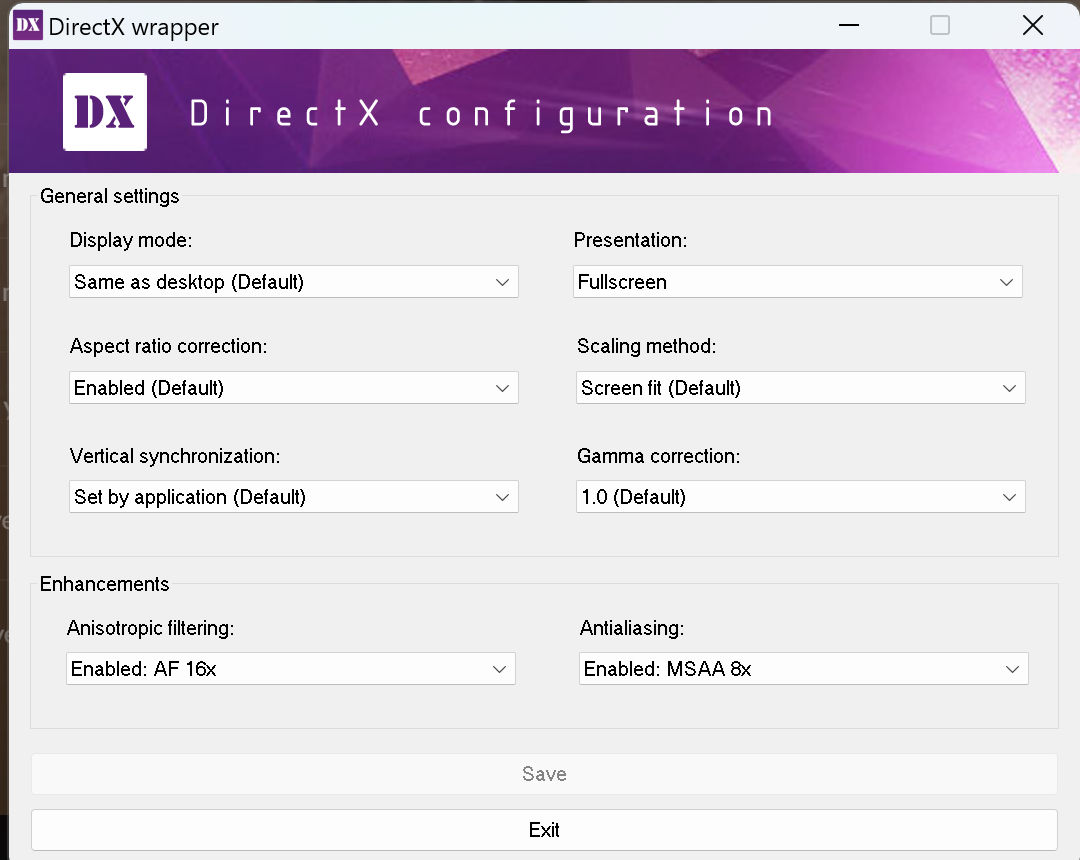Minimize the DirectX wrapper window
1080x860 pixels.
(849, 25)
